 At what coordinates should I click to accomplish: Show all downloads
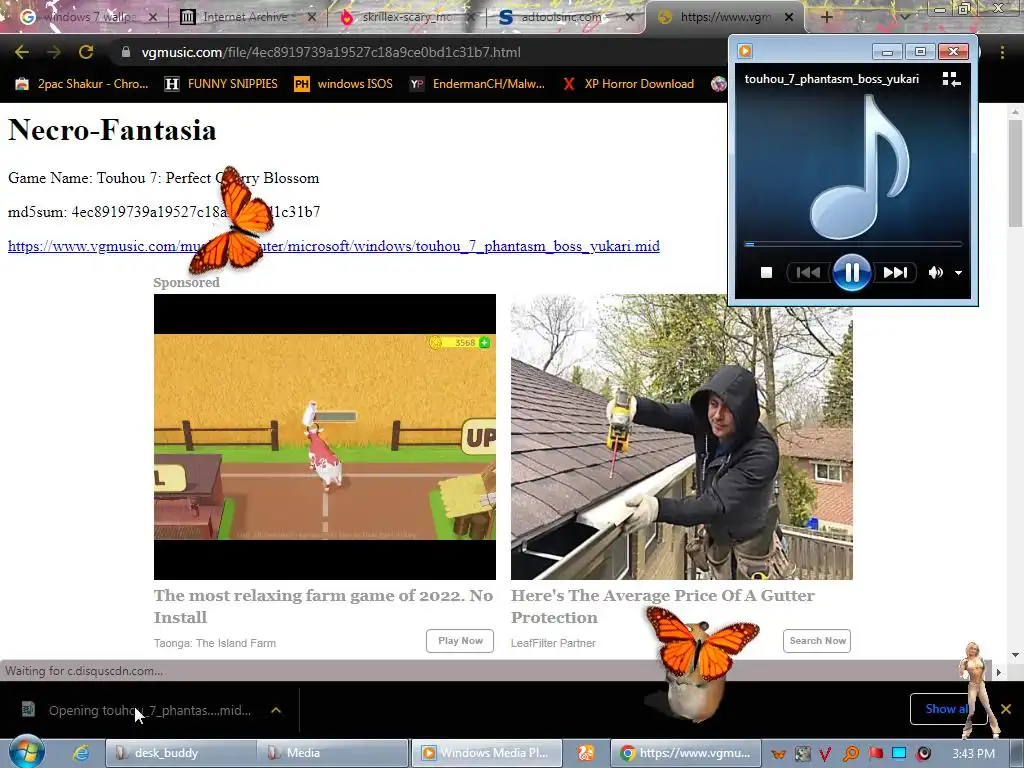(947, 709)
